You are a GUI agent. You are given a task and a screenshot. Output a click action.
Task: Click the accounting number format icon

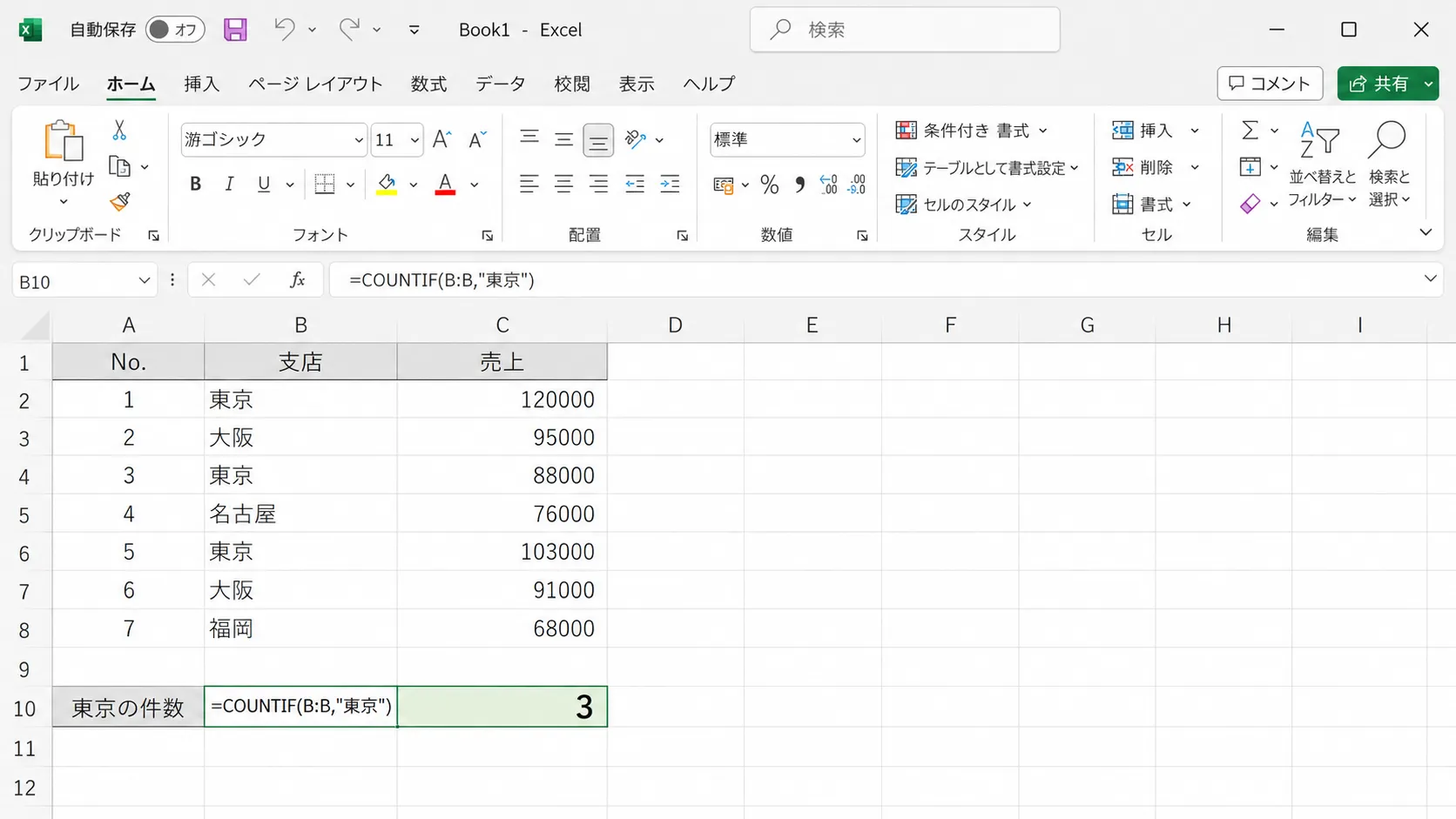(x=723, y=185)
